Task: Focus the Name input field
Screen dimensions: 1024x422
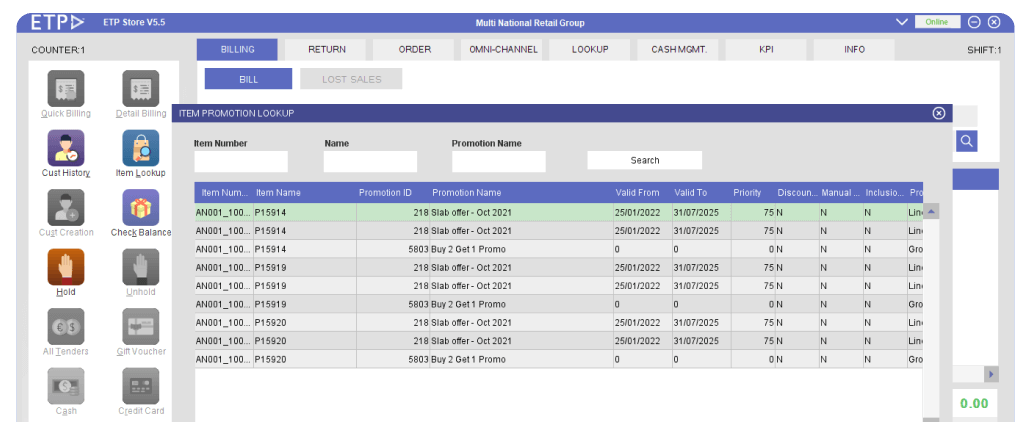Action: [x=370, y=161]
